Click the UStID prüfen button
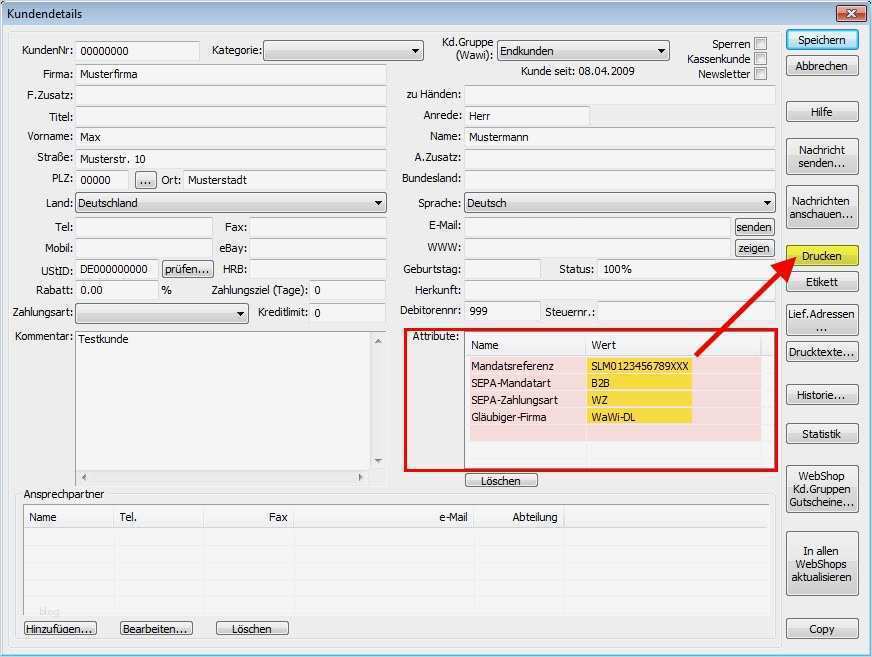872x657 pixels. pyautogui.click(x=187, y=269)
